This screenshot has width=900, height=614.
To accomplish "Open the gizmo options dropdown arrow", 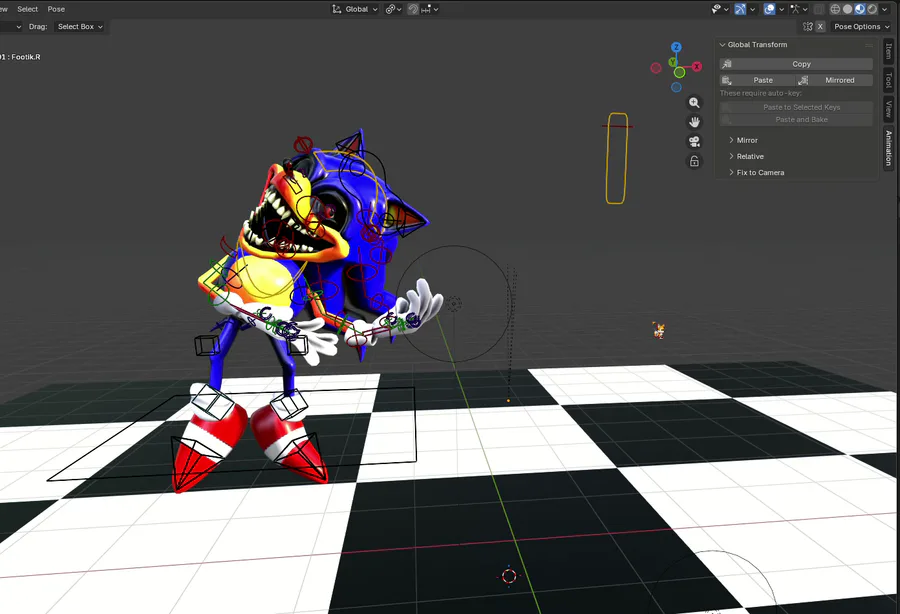I will 752,9.
